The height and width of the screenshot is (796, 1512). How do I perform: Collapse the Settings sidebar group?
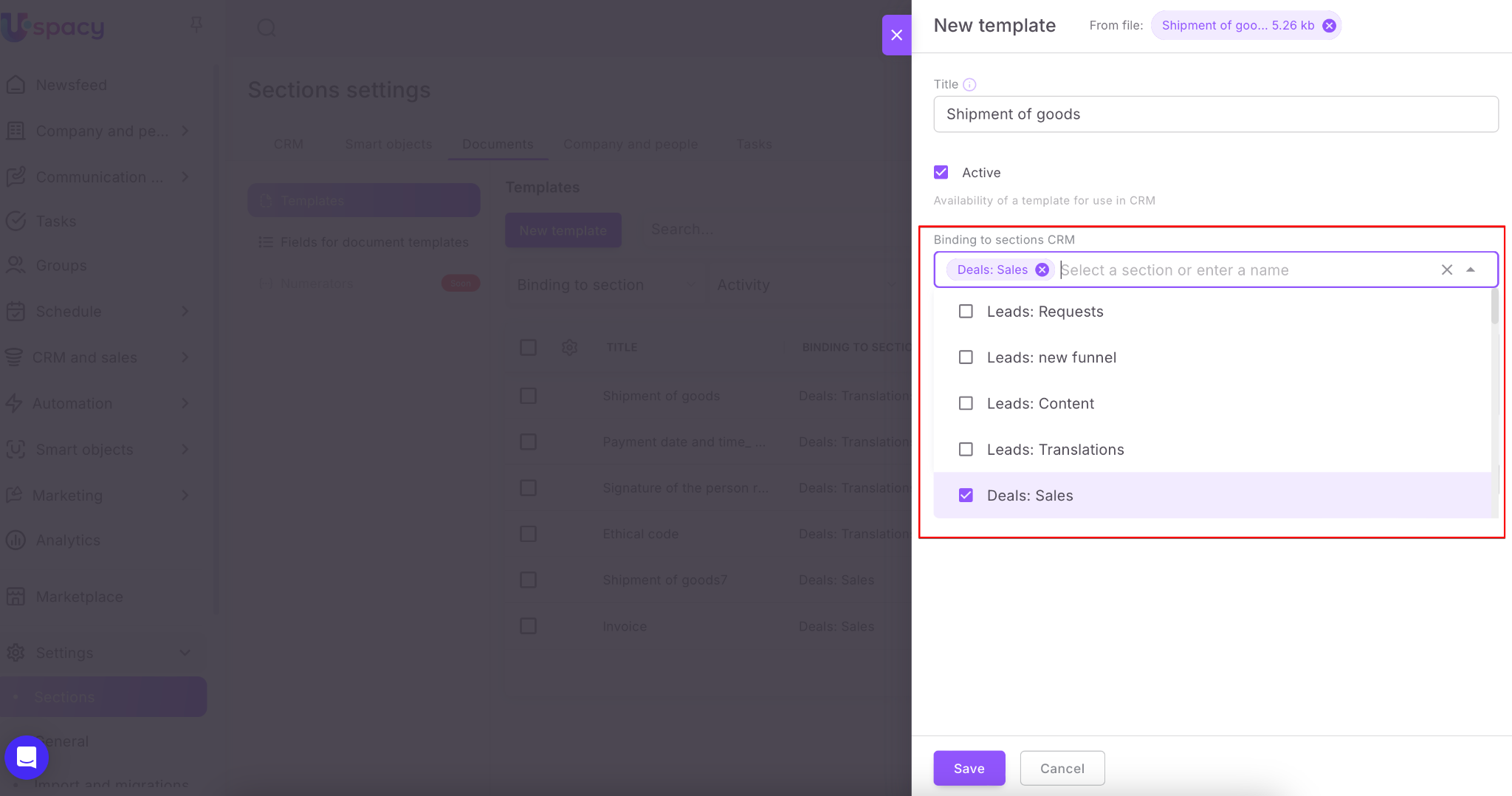pyautogui.click(x=185, y=653)
